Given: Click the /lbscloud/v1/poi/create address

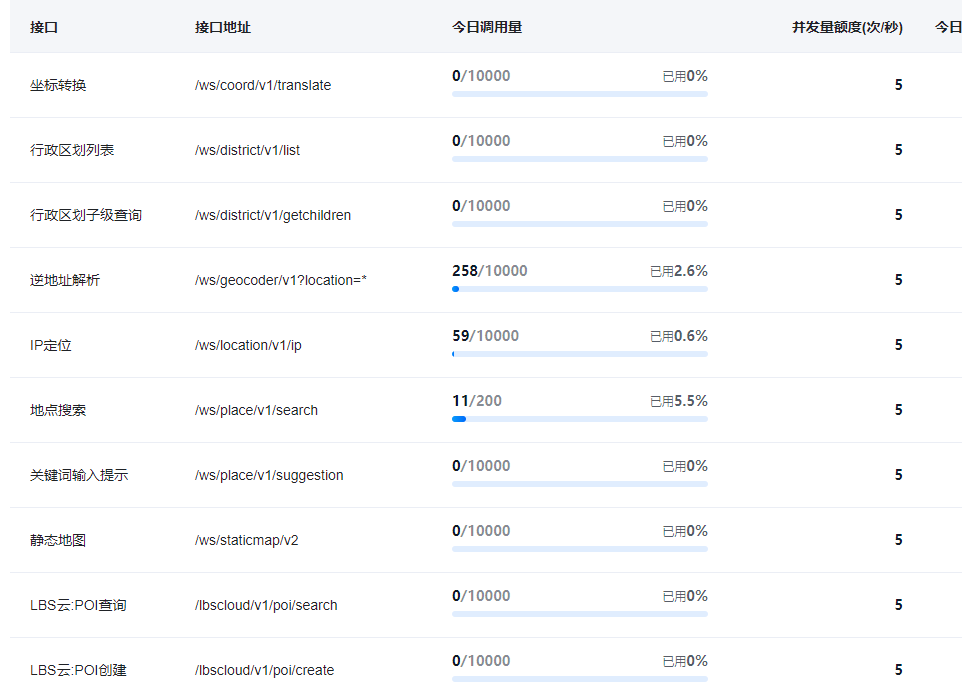Looking at the screenshot, I should click(x=264, y=671).
